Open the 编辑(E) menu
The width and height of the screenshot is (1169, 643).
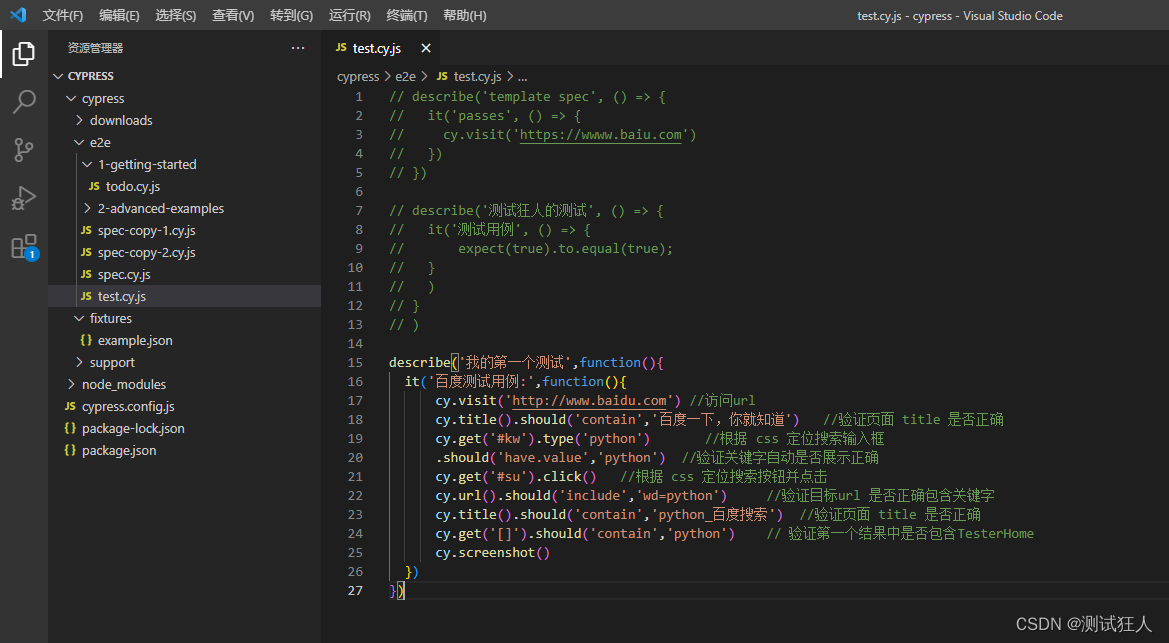point(119,15)
